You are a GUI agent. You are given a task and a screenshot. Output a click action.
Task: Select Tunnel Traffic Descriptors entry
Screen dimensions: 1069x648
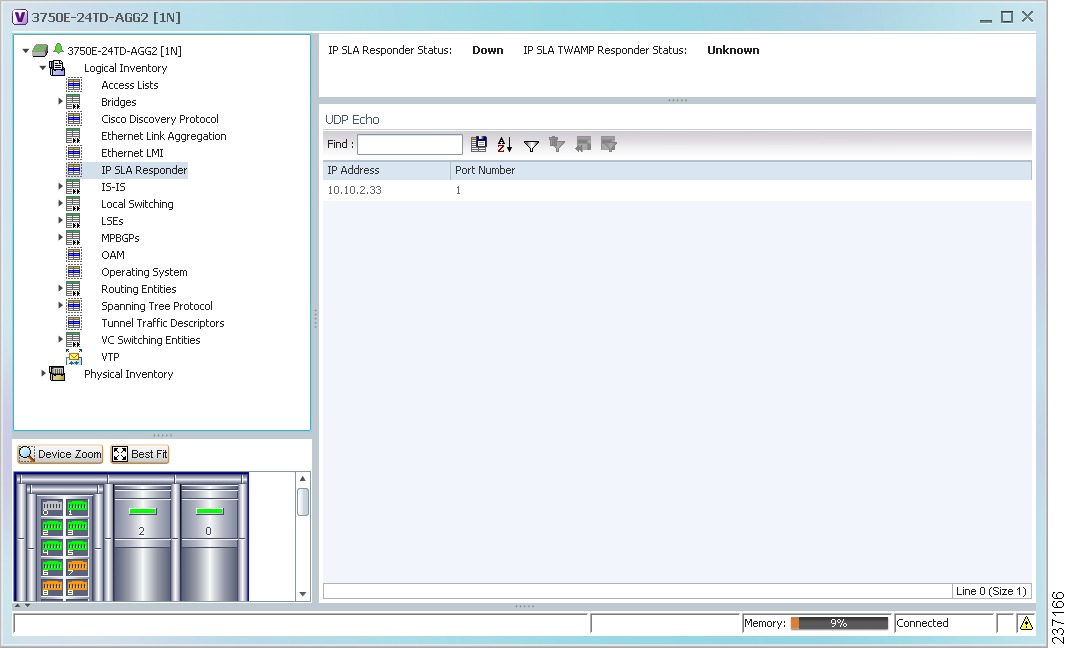coord(162,323)
